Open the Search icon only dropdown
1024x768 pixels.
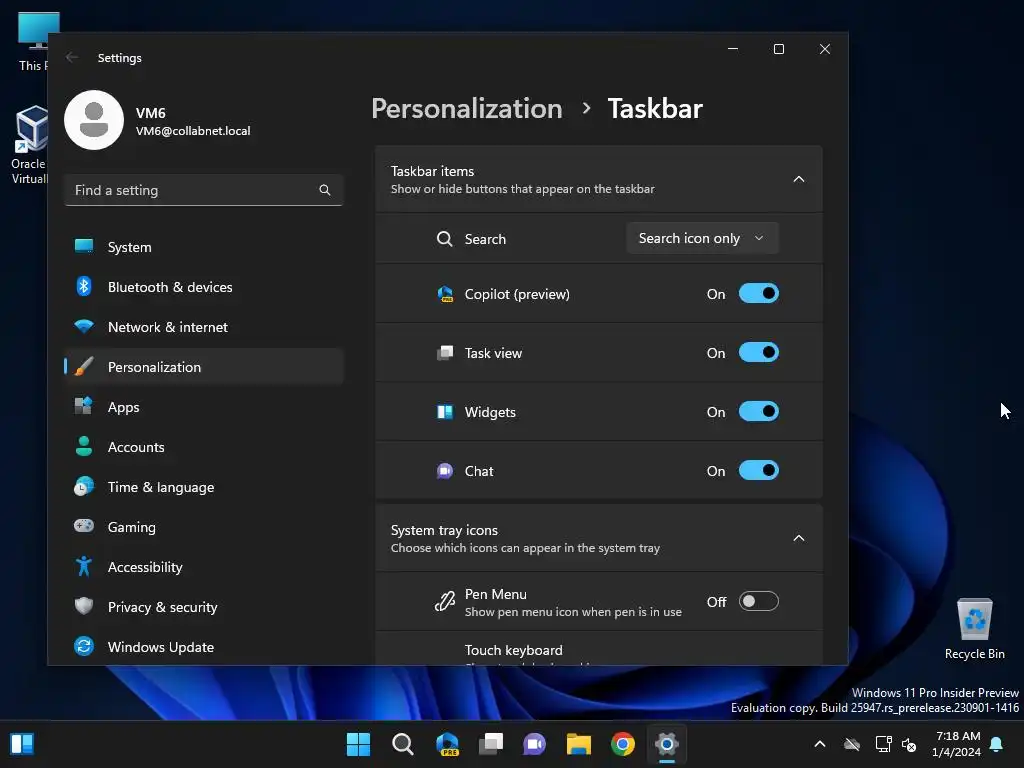tap(702, 238)
